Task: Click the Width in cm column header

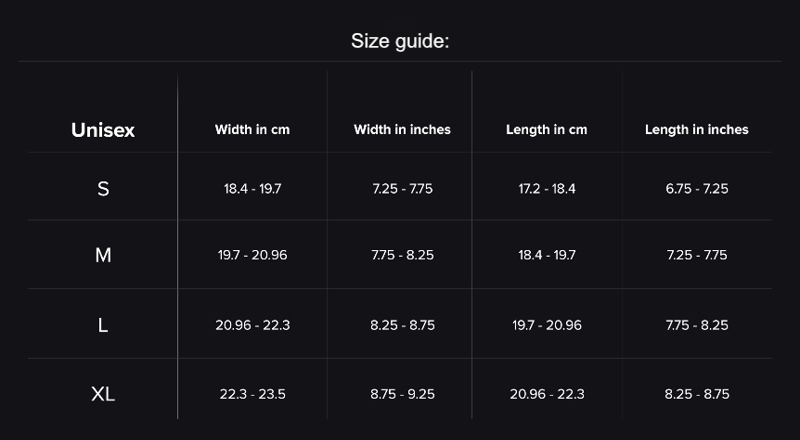Action: pos(252,130)
